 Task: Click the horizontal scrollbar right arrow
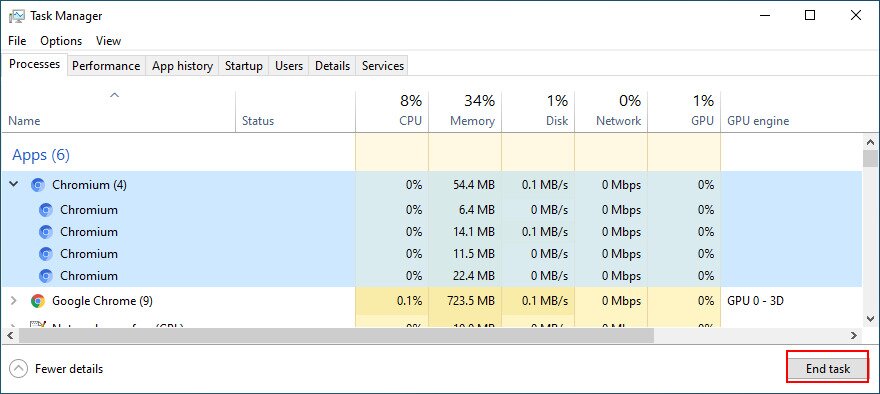pos(854,336)
